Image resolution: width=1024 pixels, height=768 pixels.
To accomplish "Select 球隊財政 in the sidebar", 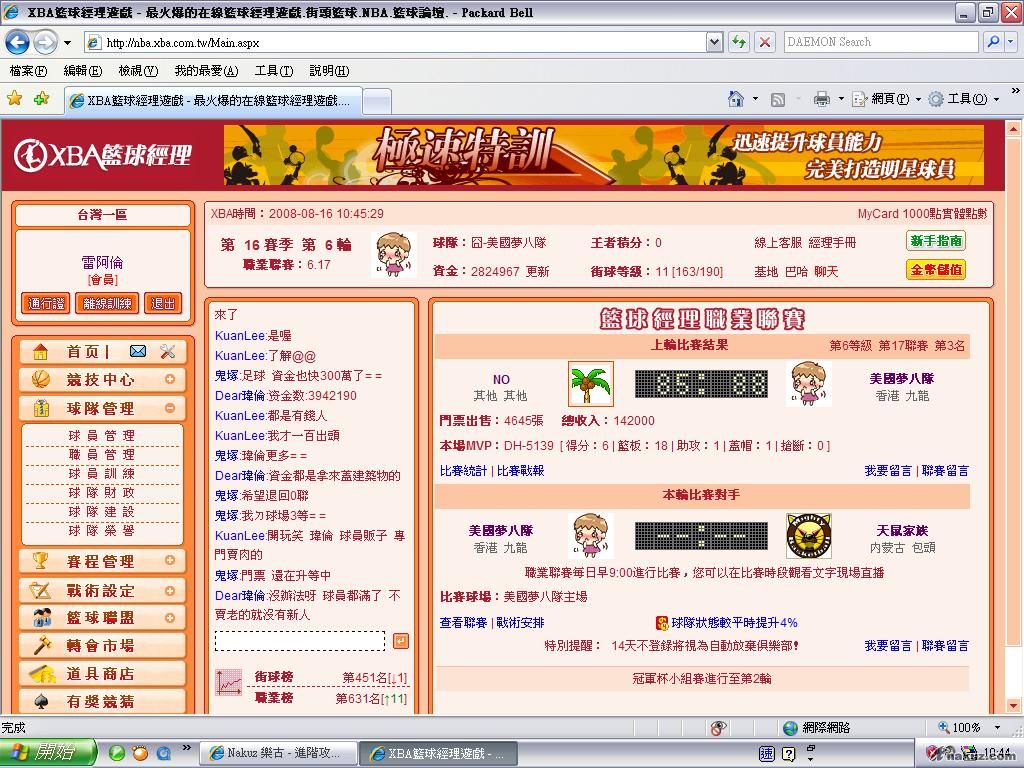I will pos(102,492).
